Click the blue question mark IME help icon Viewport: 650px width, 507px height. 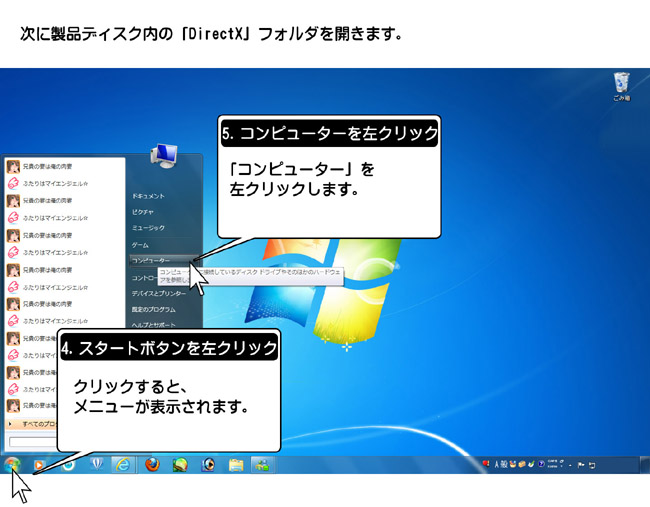point(541,464)
